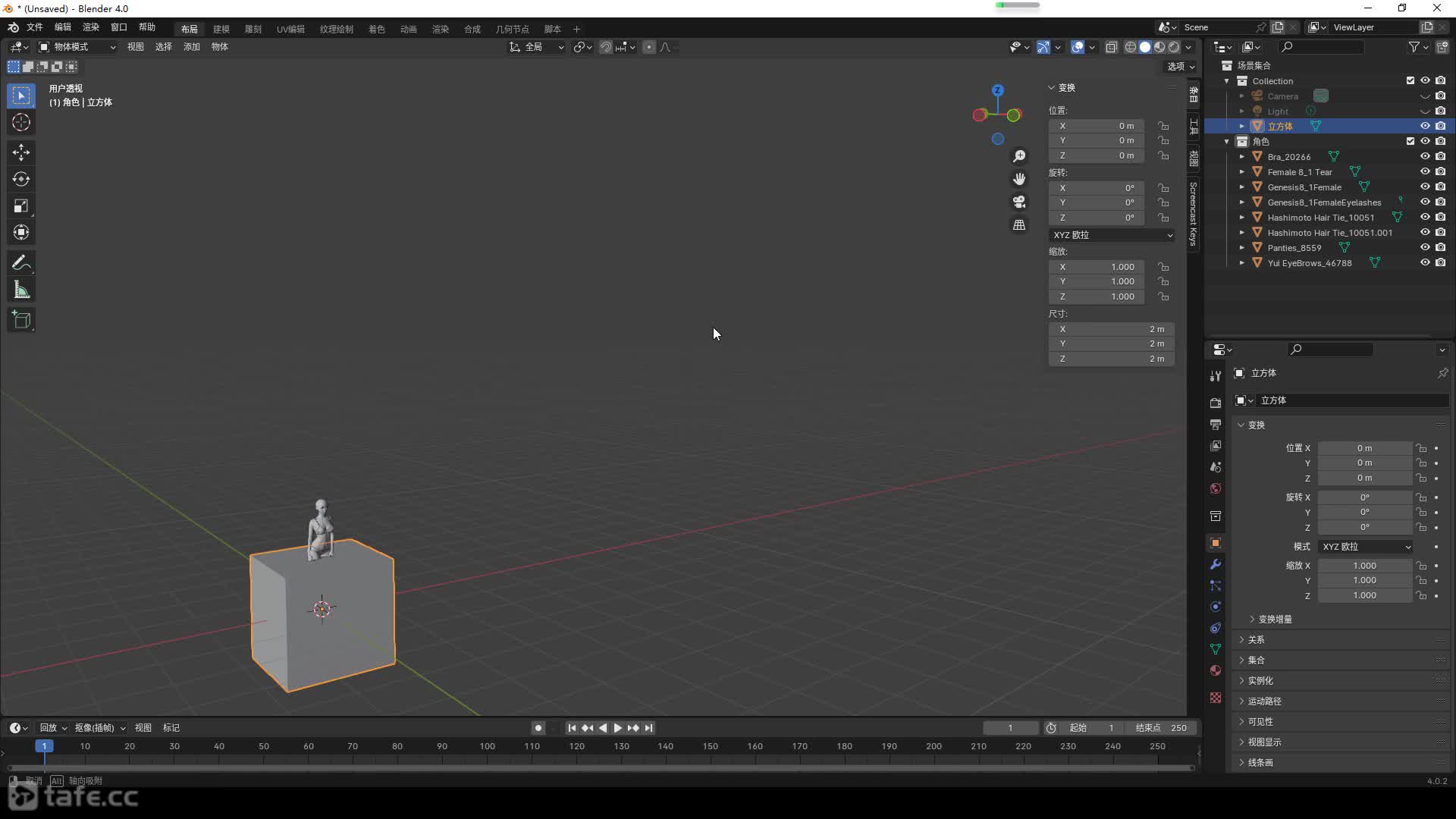Image resolution: width=1456 pixels, height=819 pixels.
Task: Open Object Data properties green triangle tab
Action: (x=1216, y=649)
